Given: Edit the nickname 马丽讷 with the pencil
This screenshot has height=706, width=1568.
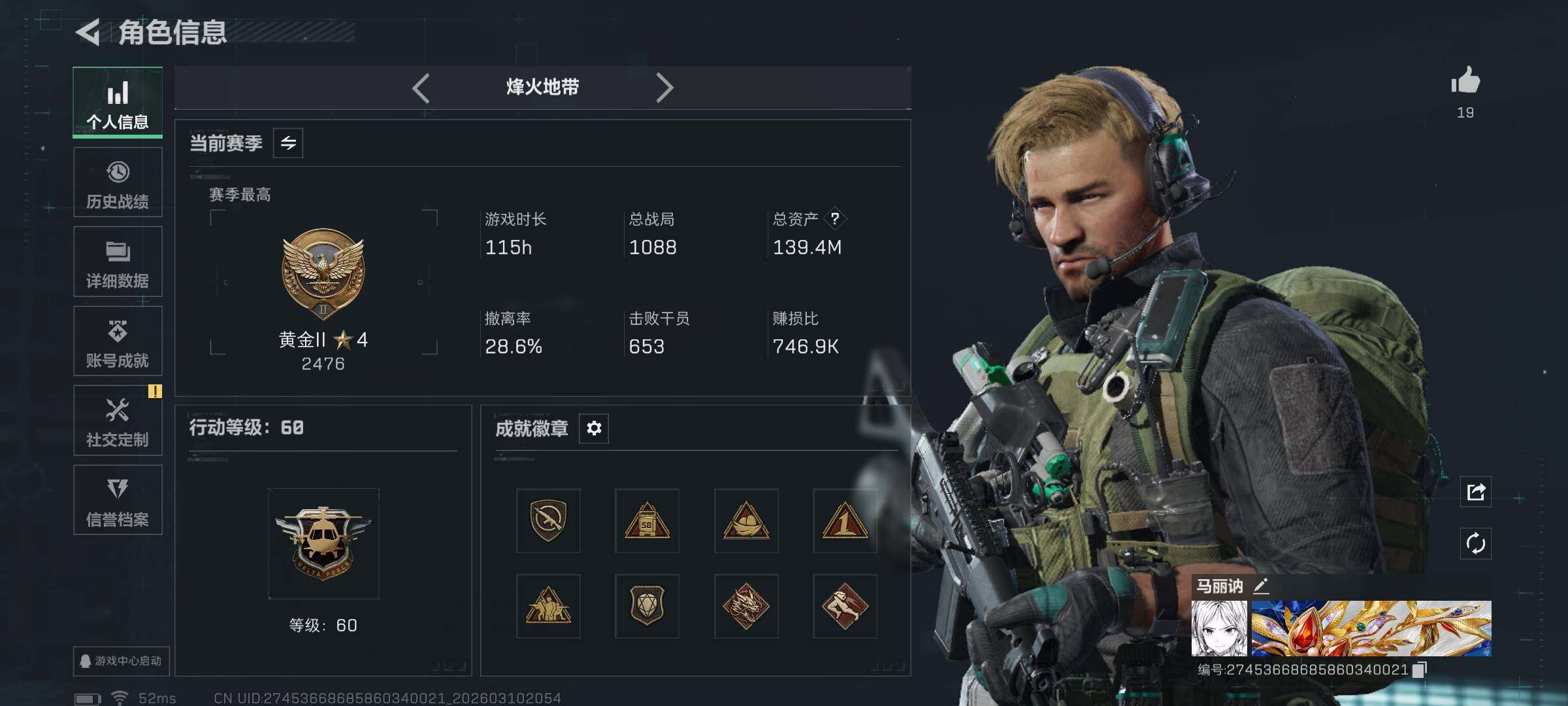Looking at the screenshot, I should pos(1261,586).
